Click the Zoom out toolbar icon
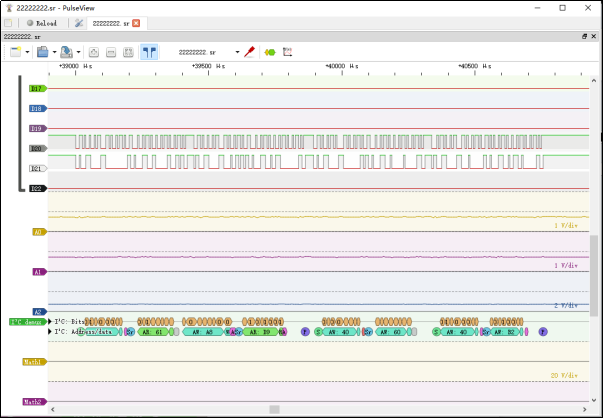Screen dimensions: 604x419 [x=111, y=52]
